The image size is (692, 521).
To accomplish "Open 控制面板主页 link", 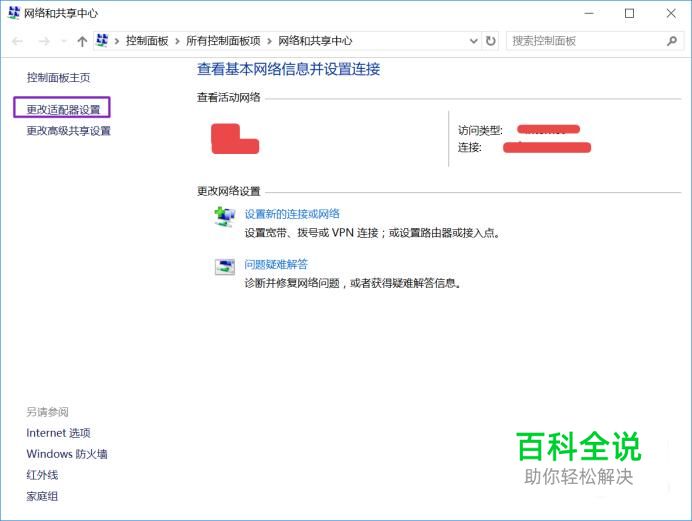I will click(58, 78).
